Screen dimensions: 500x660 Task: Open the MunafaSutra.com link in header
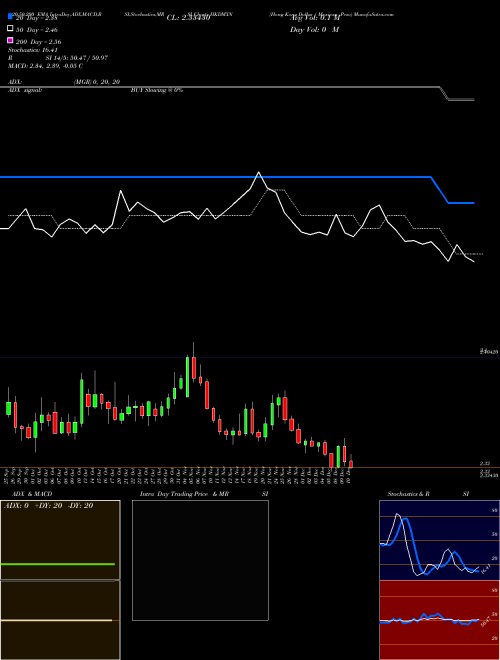374,14
